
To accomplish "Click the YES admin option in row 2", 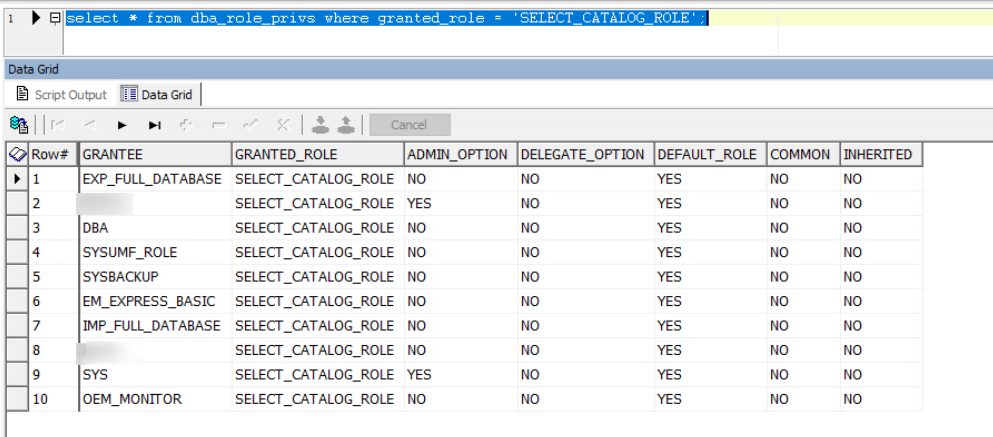I will tap(461, 203).
